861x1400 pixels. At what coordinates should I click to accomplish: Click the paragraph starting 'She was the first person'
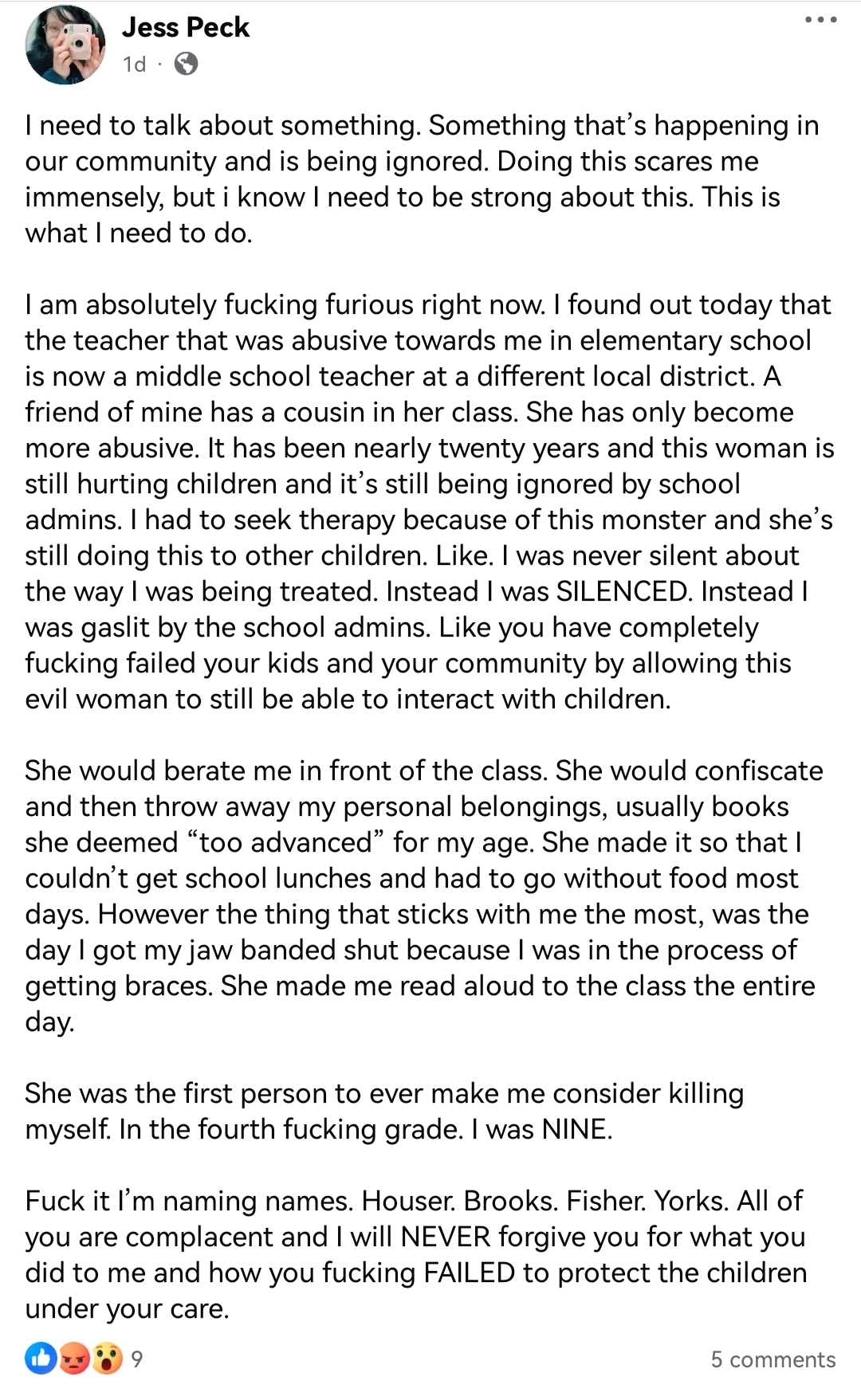pyautogui.click(x=384, y=1111)
